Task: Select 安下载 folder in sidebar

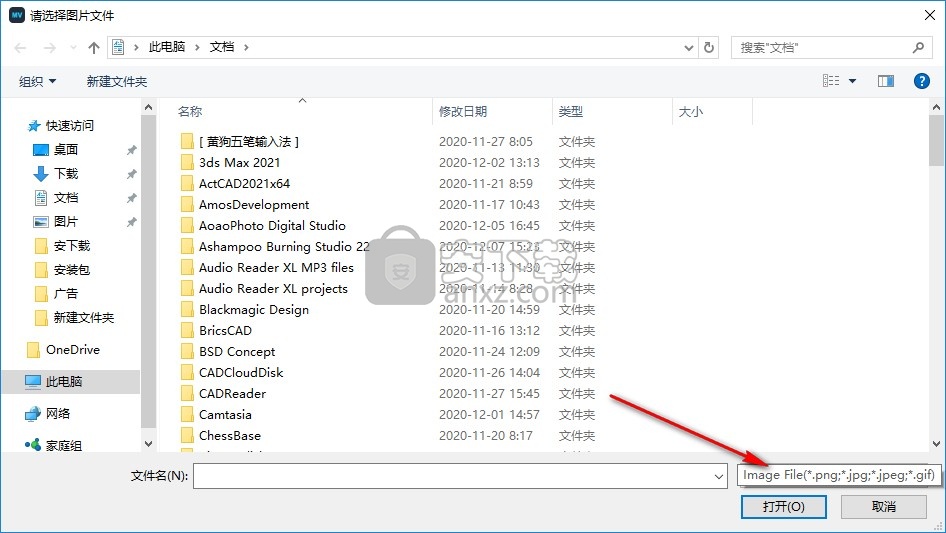Action: click(71, 246)
